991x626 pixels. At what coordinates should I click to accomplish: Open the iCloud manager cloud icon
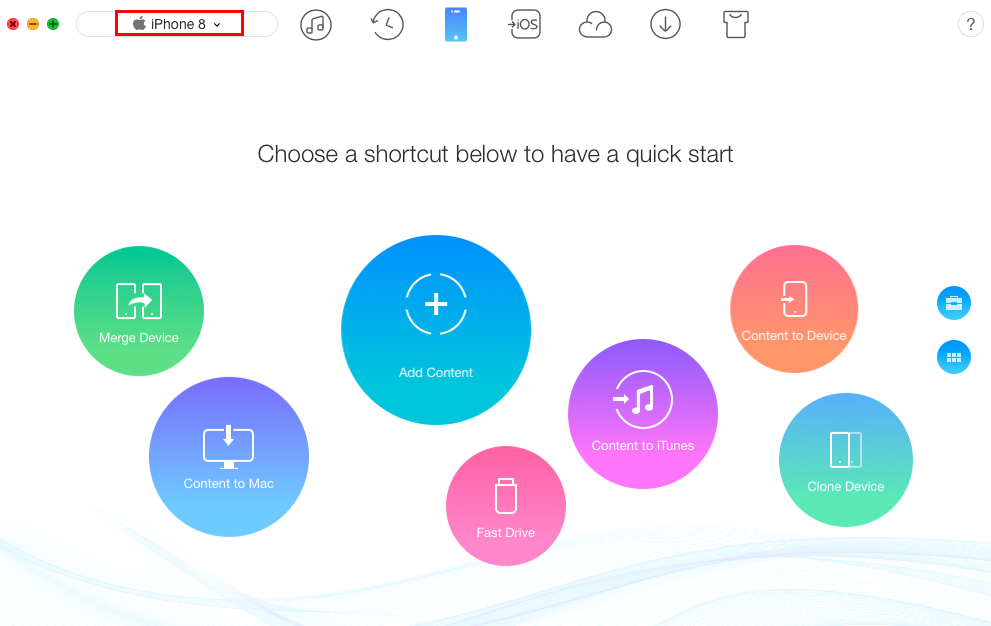coord(595,24)
